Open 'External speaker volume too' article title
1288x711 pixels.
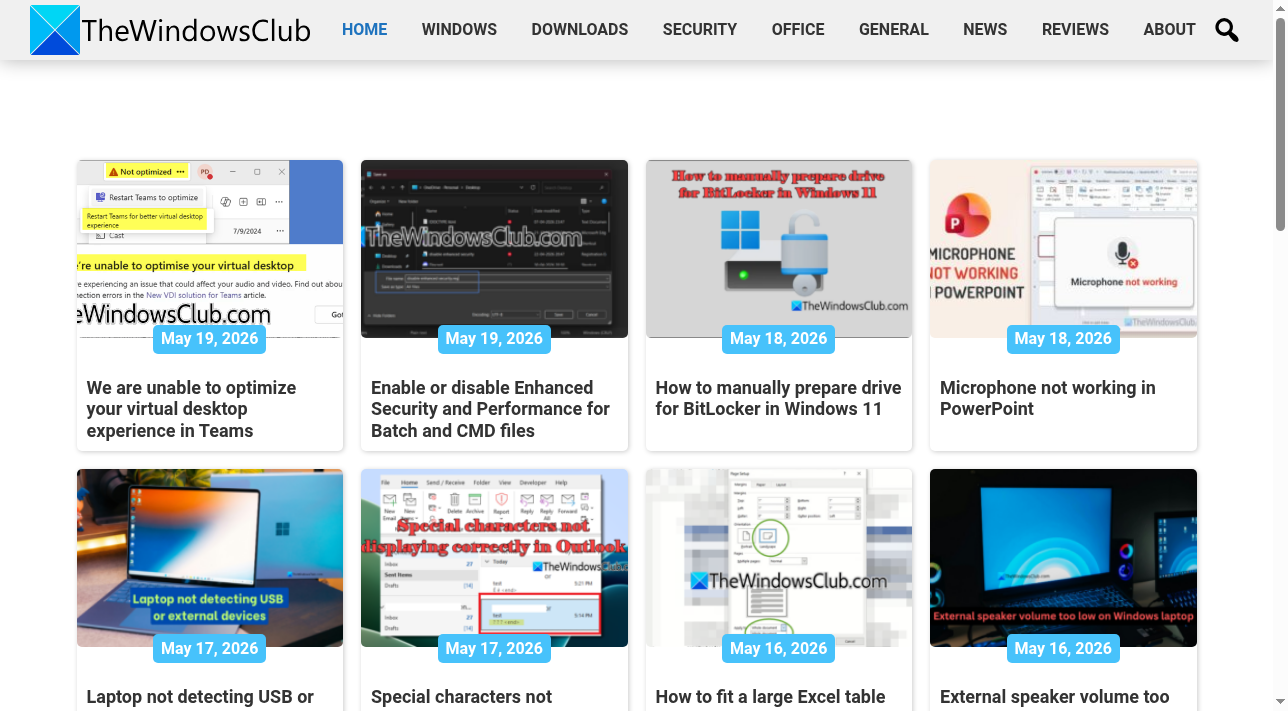1054,697
